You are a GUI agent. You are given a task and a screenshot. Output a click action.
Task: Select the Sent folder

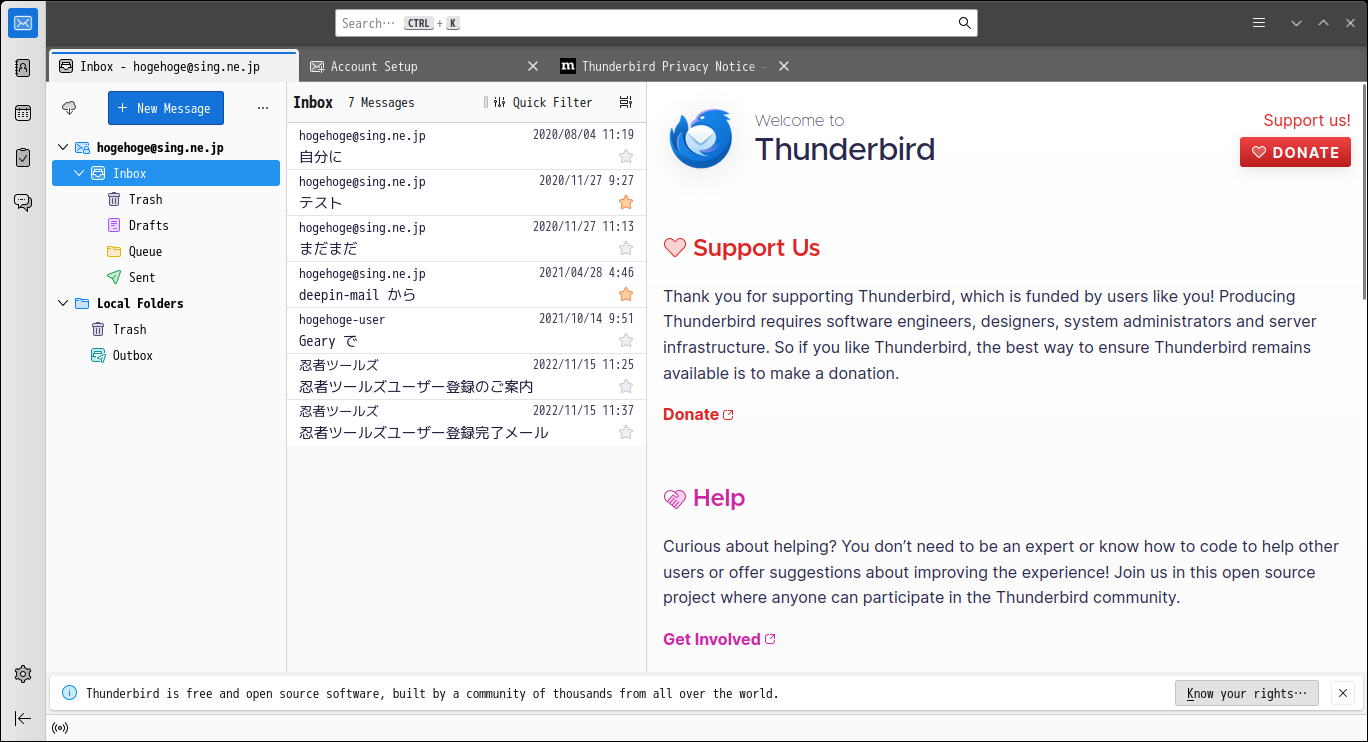(x=166, y=277)
